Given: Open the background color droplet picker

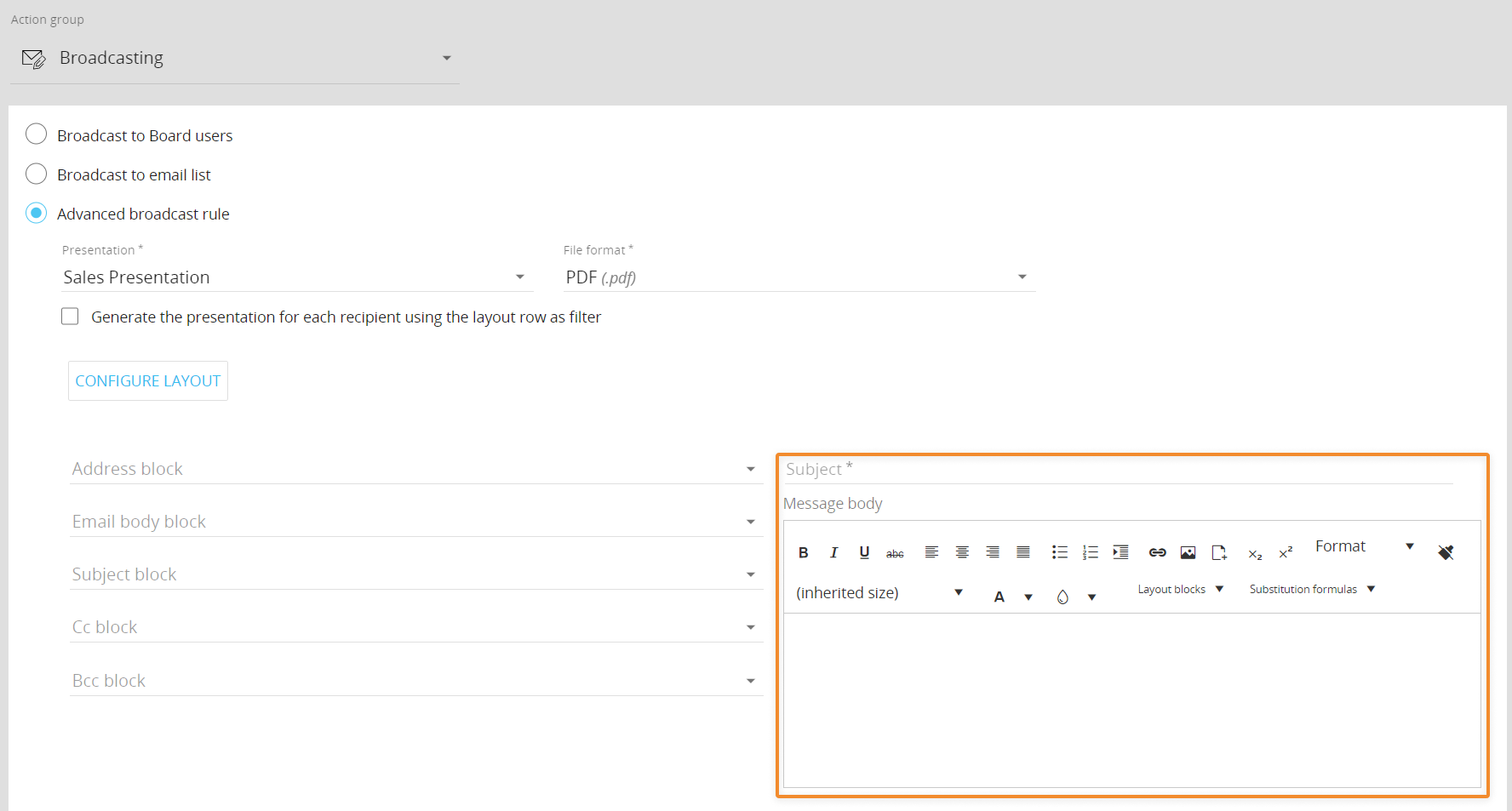Looking at the screenshot, I should pos(1062,597).
